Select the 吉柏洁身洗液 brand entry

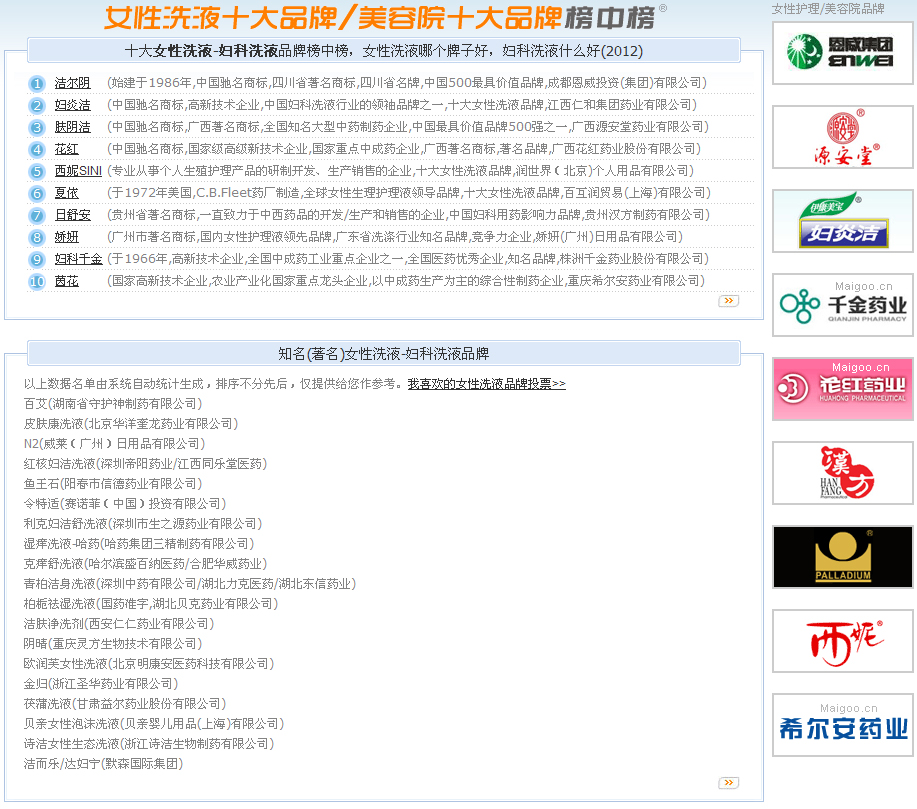(x=190, y=584)
